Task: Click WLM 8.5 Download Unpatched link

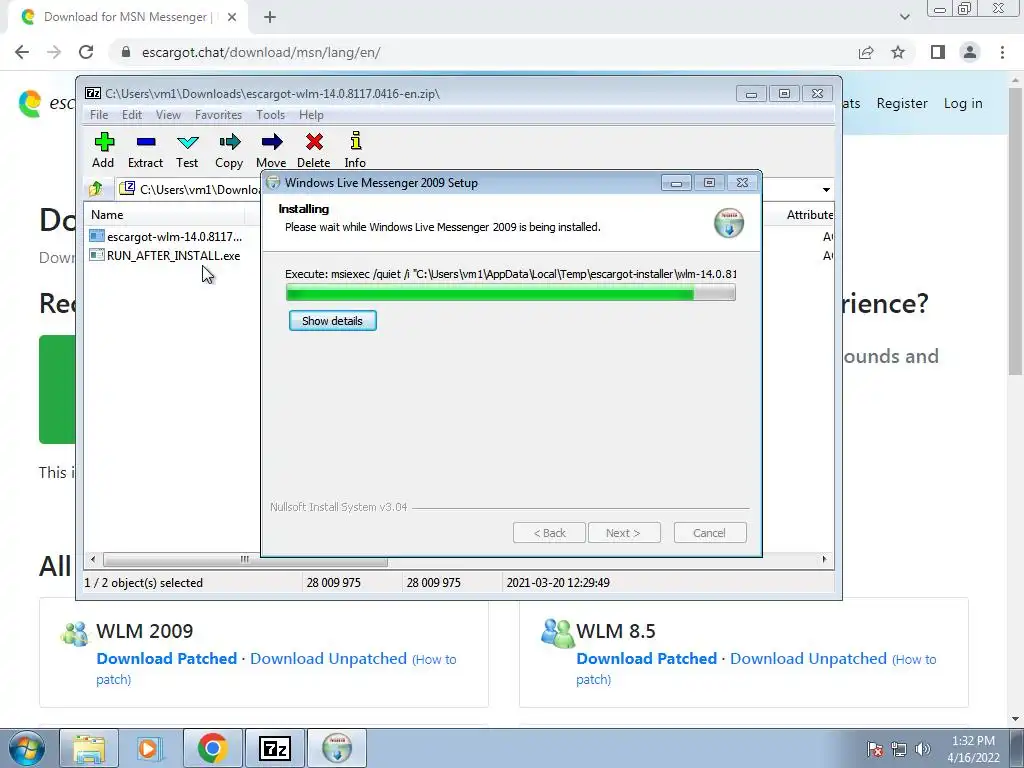Action: point(808,658)
